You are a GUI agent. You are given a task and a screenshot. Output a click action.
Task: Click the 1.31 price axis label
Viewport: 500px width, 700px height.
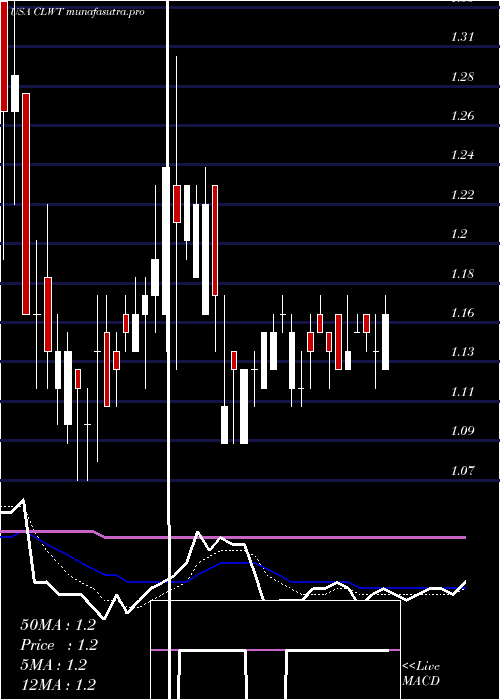point(462,37)
